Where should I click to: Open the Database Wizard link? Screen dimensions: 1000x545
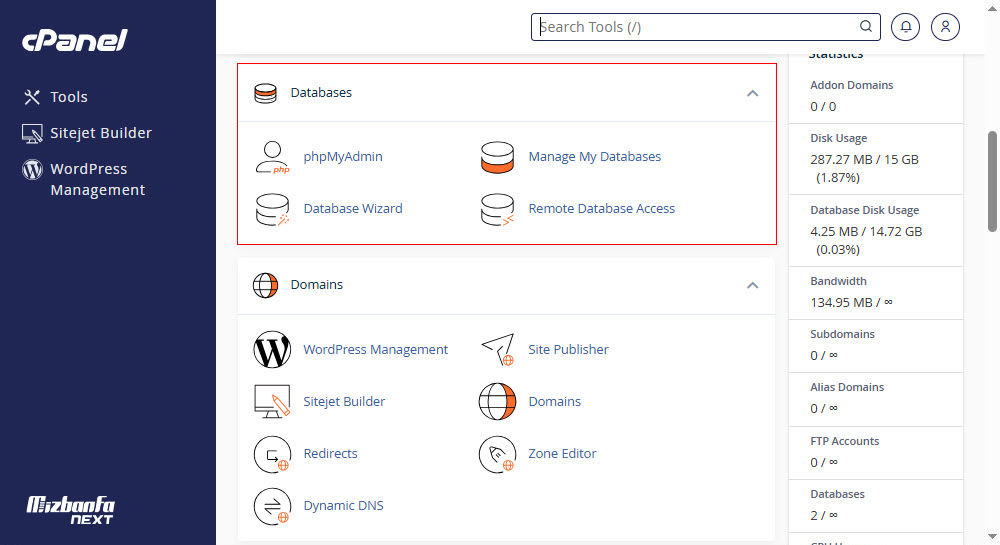353,208
